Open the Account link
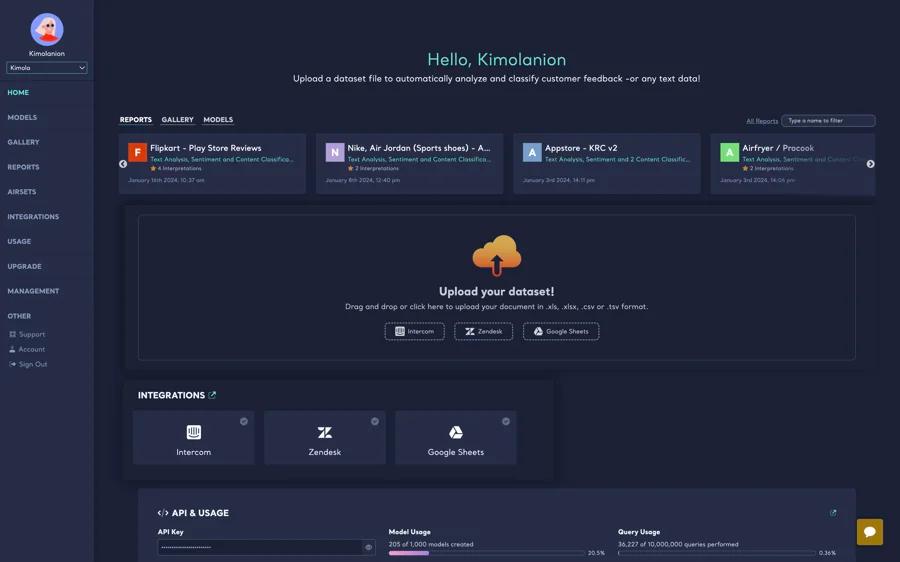The width and height of the screenshot is (900, 562). click(32, 349)
